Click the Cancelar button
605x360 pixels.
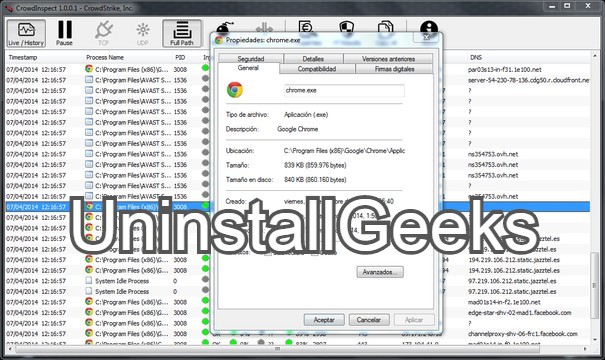pyautogui.click(x=368, y=320)
